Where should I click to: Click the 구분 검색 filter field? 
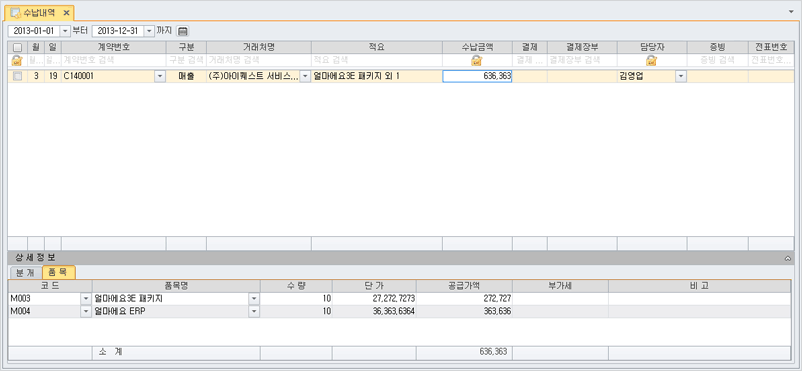click(x=186, y=60)
